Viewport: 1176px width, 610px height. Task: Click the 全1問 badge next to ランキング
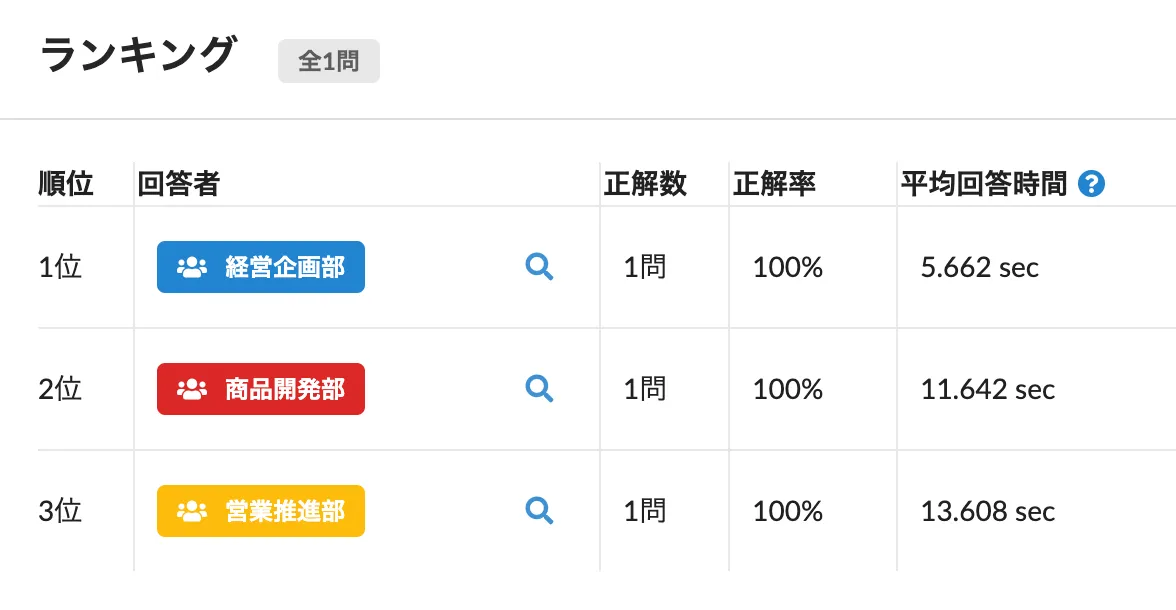[x=329, y=61]
